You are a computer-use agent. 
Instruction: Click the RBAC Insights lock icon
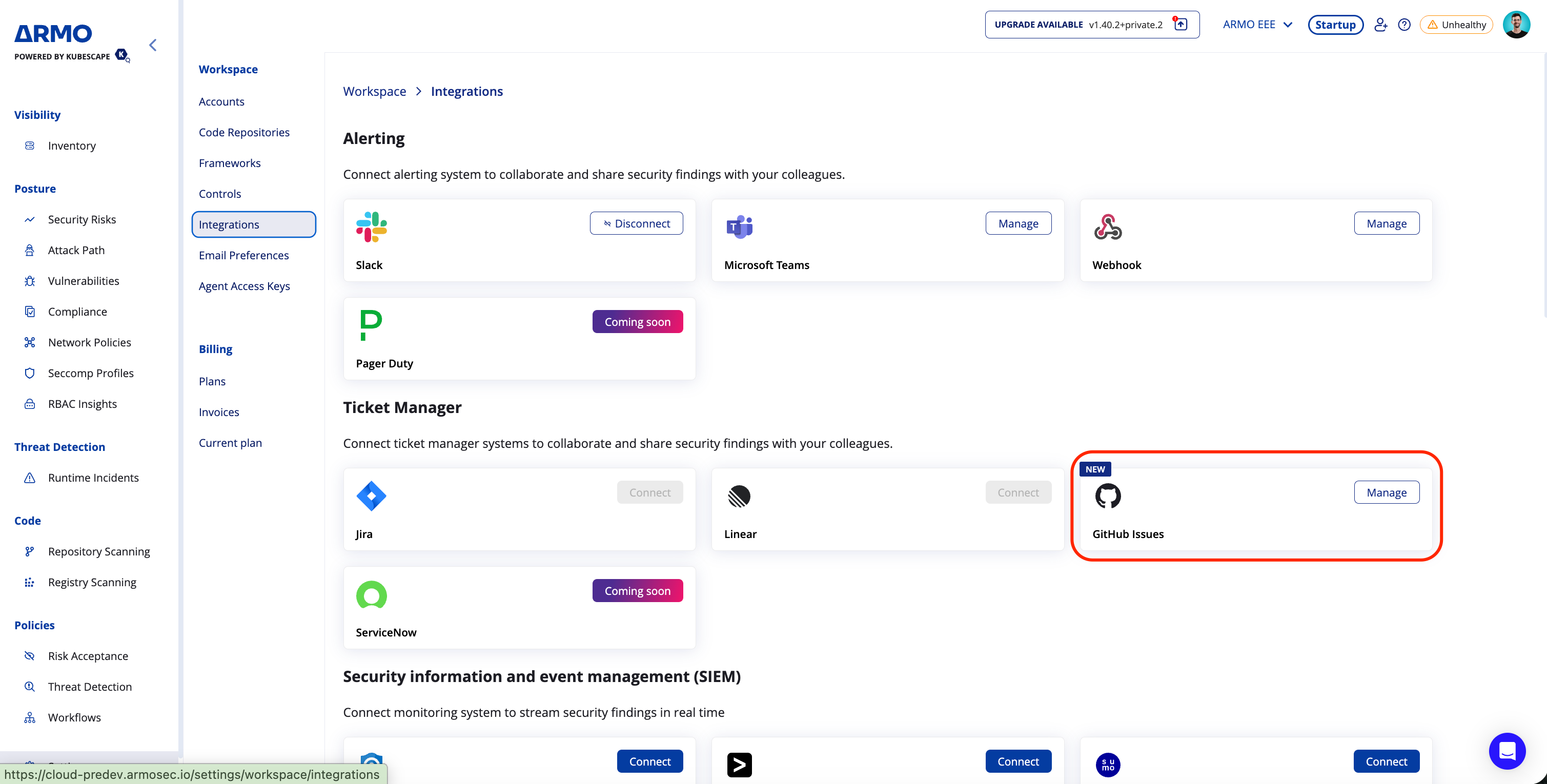tap(29, 404)
